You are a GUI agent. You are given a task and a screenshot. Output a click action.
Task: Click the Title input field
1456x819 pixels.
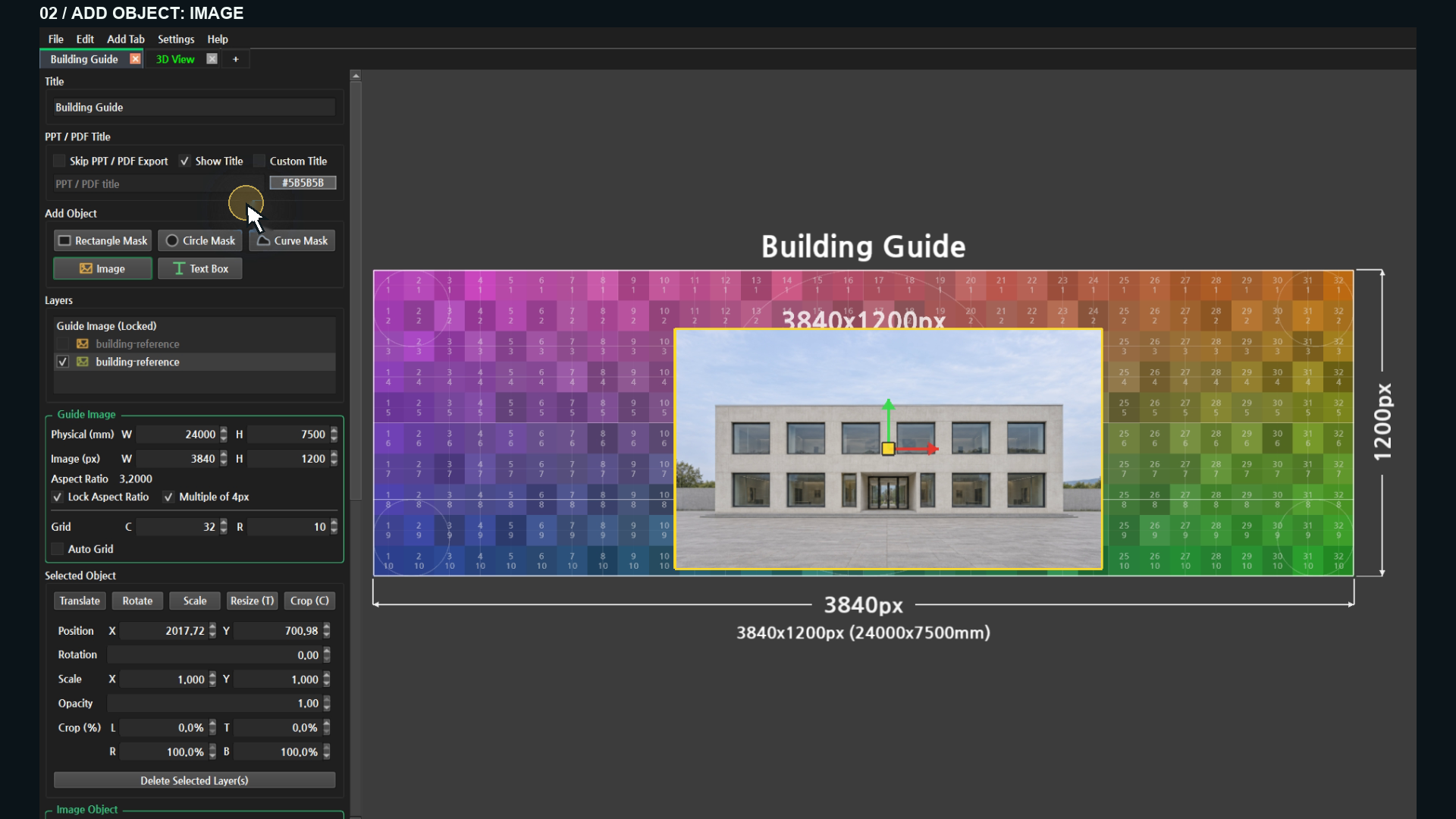[194, 107]
